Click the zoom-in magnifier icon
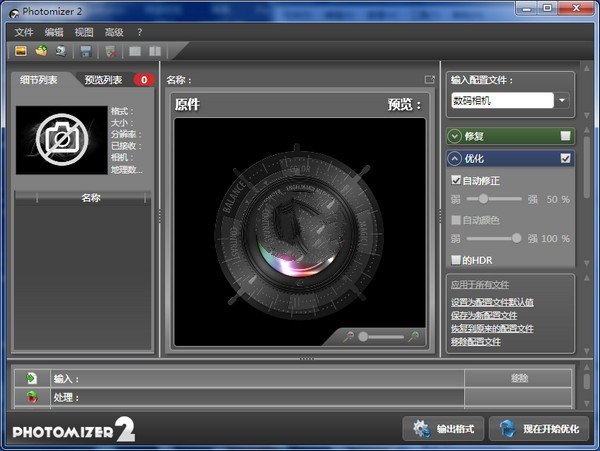600x451 pixels. 413,337
